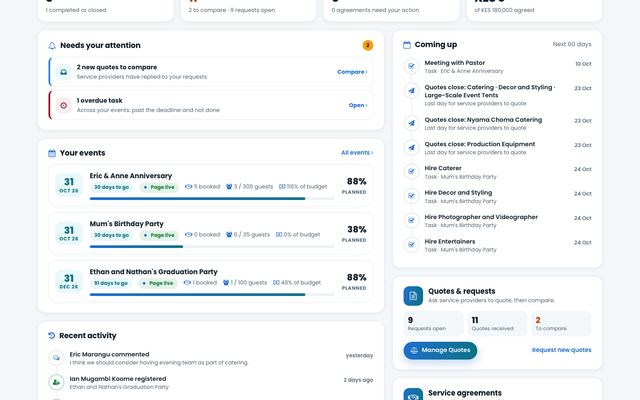Image resolution: width=640 pixels, height=400 pixels.
Task: Select Quotes close: Production Equipment entry
Action: click(x=497, y=148)
